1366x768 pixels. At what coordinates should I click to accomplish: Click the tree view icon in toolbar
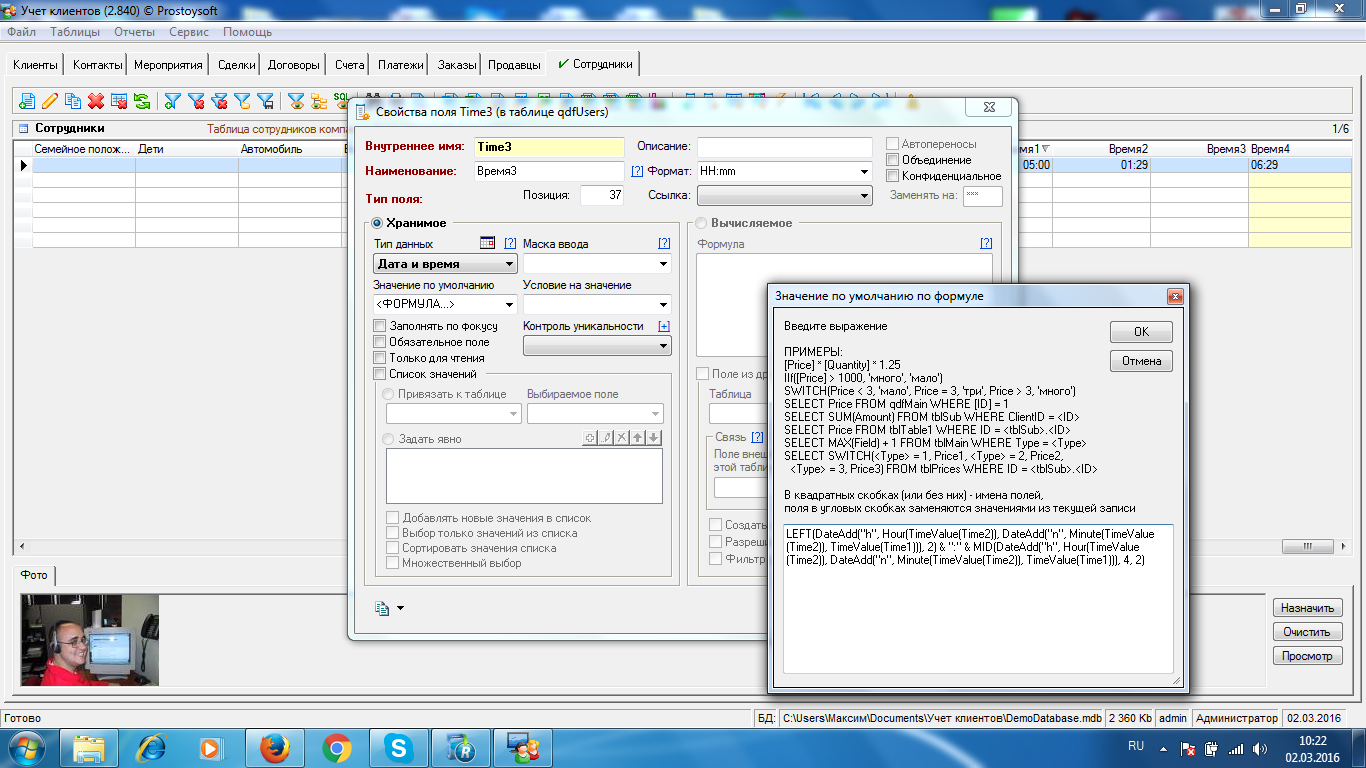319,101
